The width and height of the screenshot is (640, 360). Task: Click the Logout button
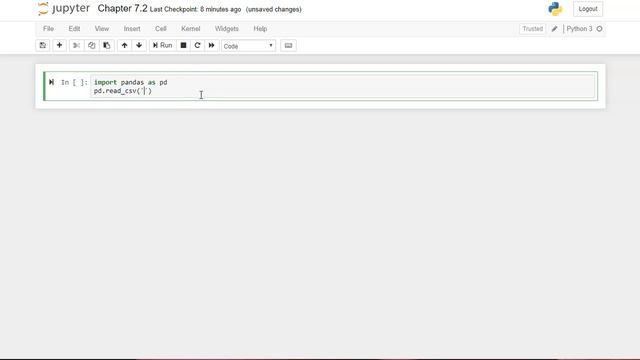(588, 9)
